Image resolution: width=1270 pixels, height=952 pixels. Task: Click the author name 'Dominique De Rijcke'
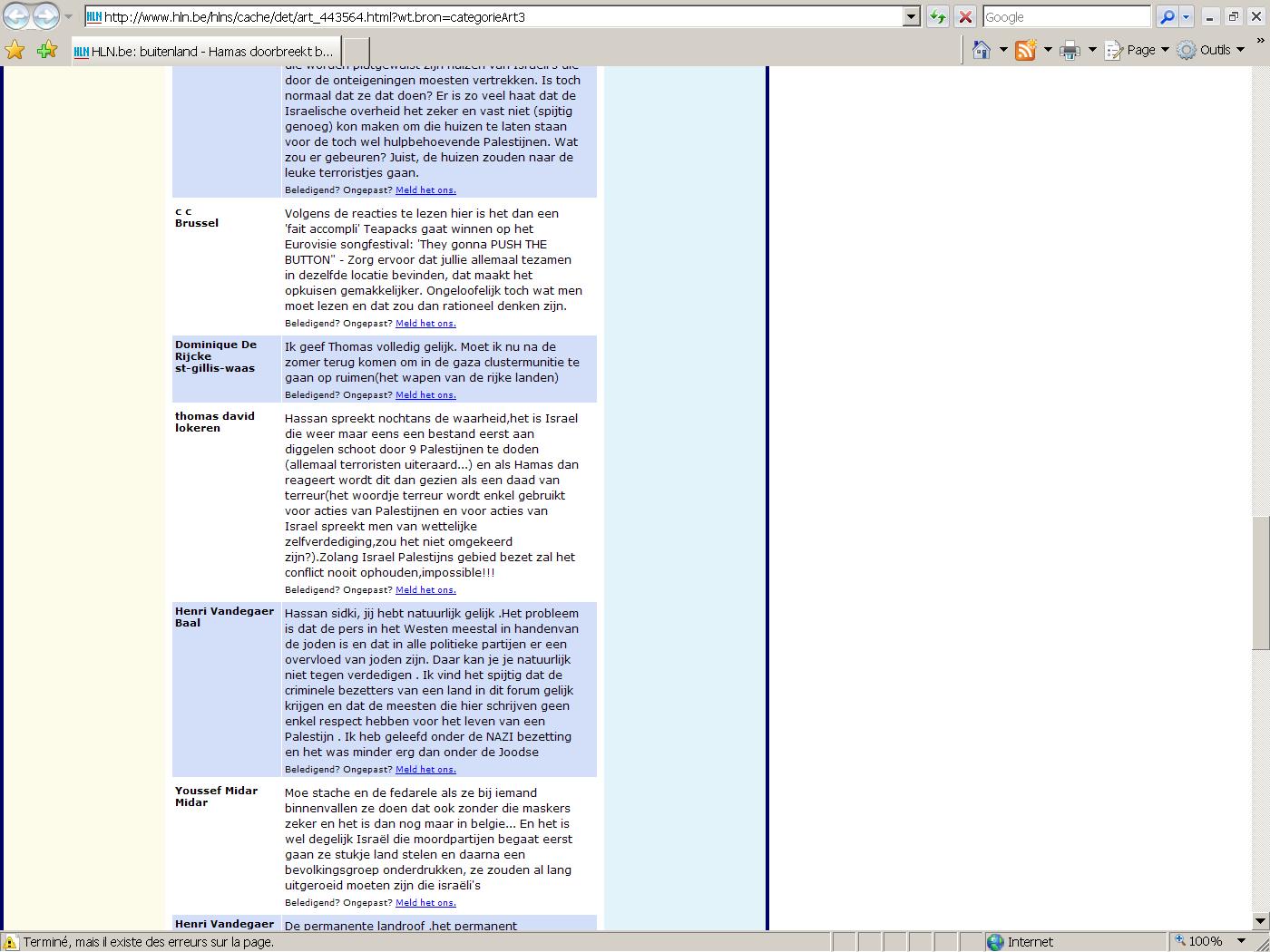click(x=216, y=350)
